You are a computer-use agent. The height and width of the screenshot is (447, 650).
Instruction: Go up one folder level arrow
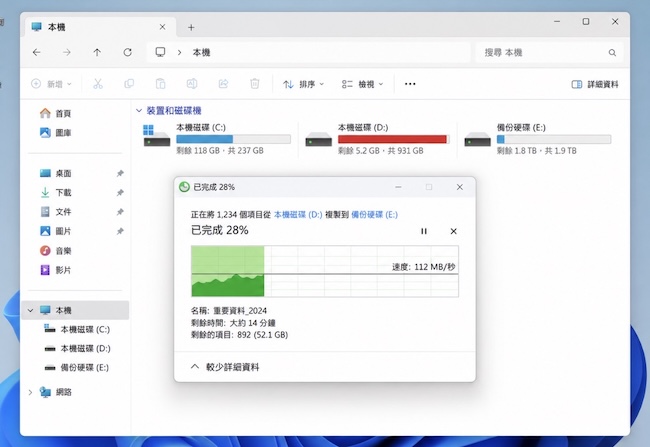(x=97, y=52)
